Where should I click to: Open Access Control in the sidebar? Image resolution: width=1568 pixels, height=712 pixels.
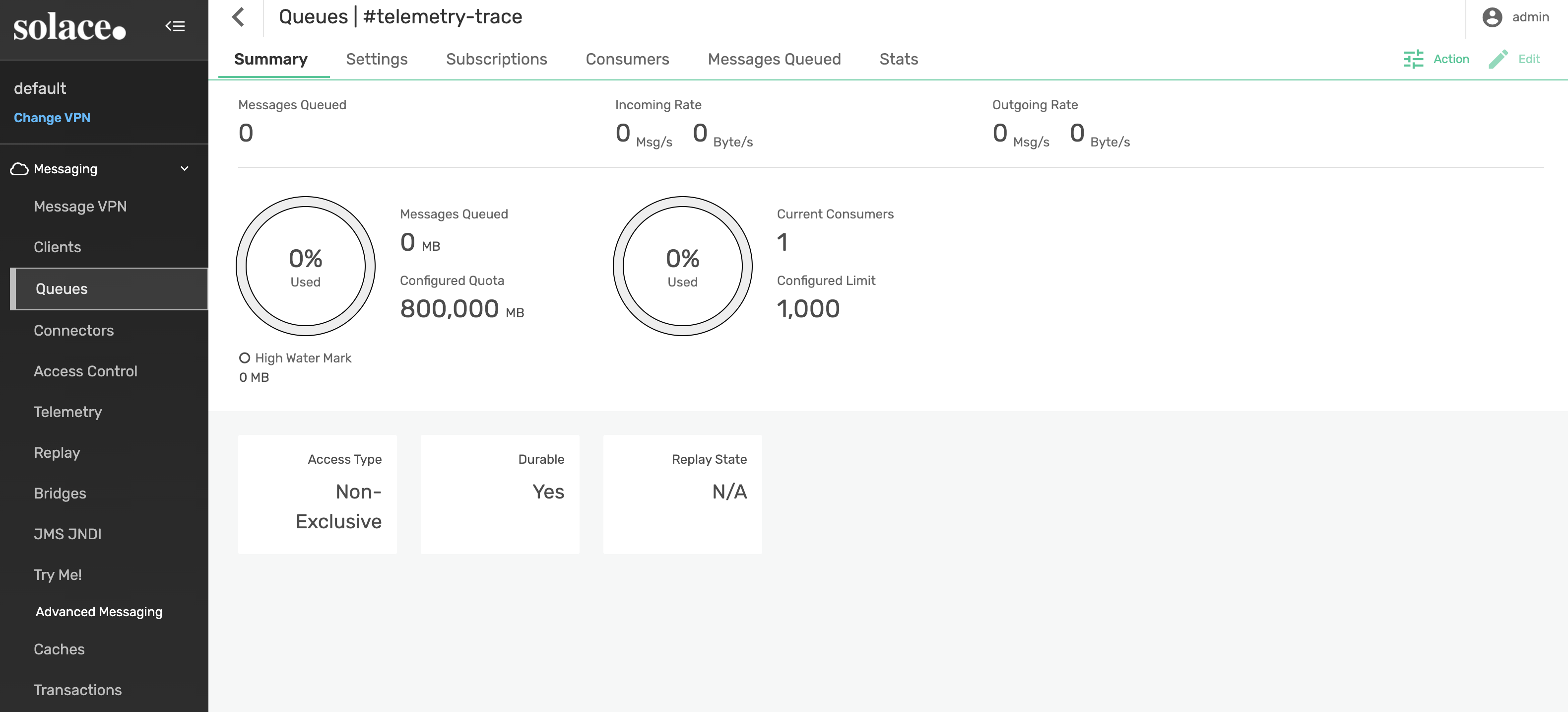[85, 371]
